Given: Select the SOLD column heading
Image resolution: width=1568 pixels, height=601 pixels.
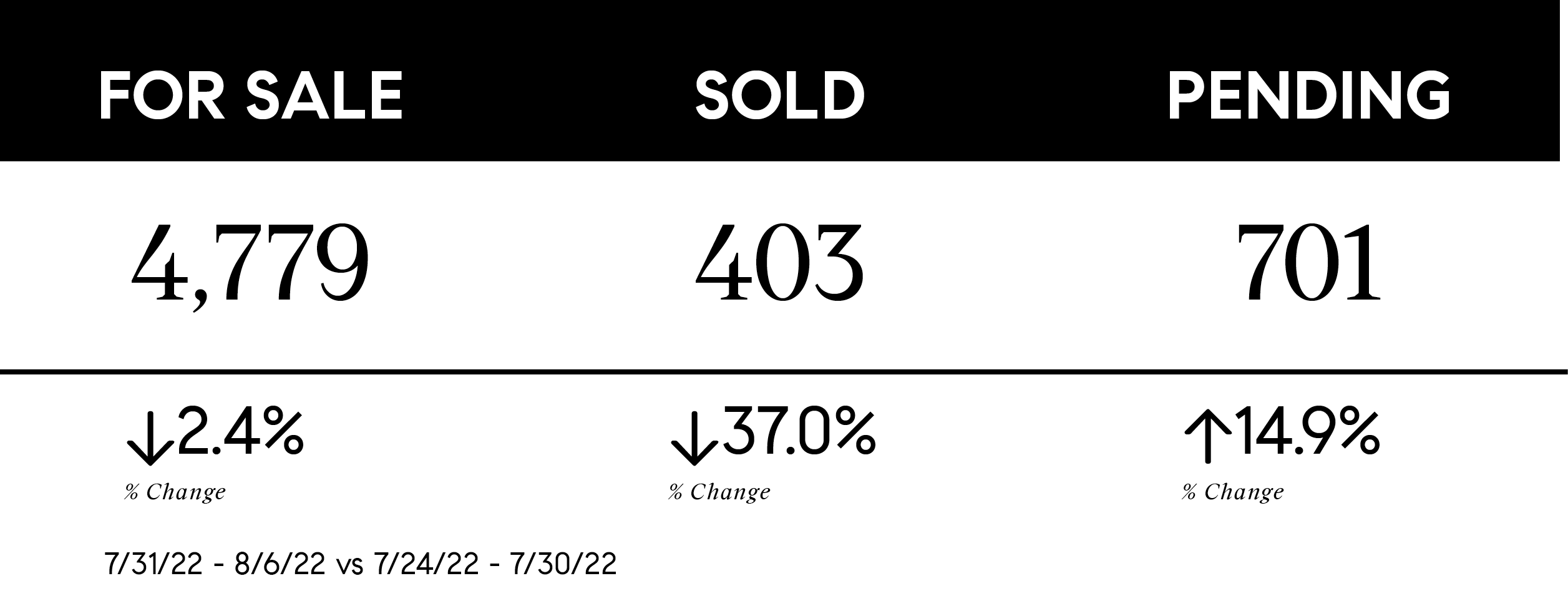Looking at the screenshot, I should (x=780, y=95).
